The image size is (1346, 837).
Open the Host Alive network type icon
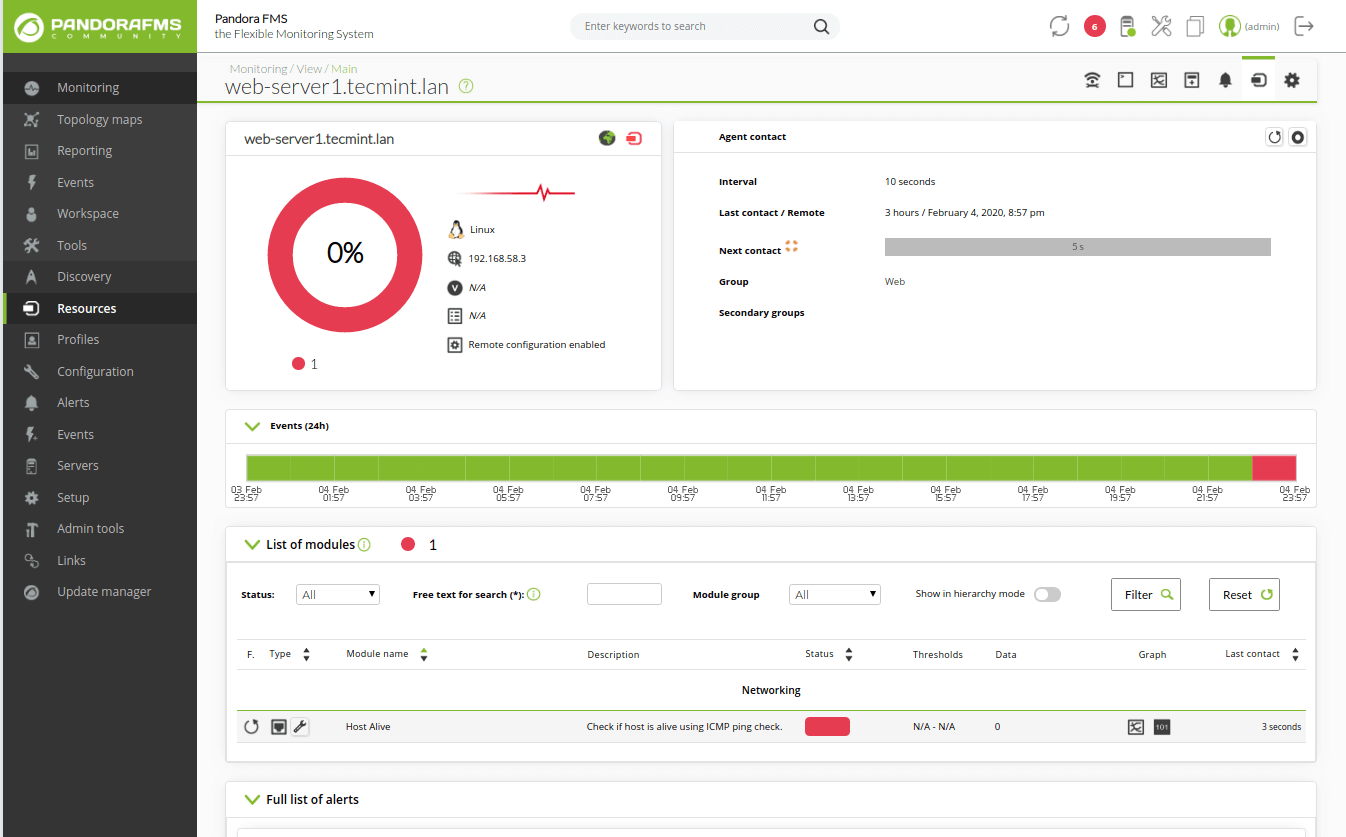279,727
